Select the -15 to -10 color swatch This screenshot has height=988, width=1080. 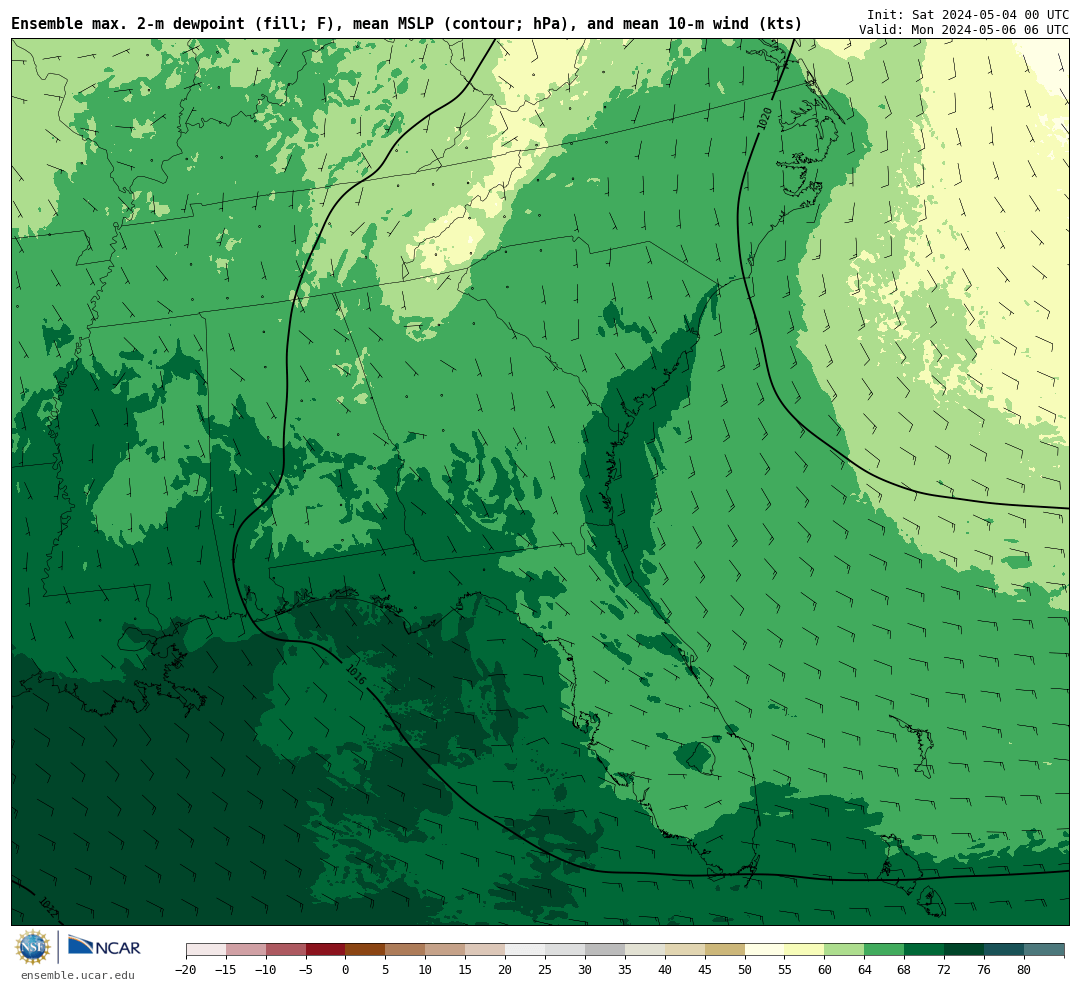point(246,950)
